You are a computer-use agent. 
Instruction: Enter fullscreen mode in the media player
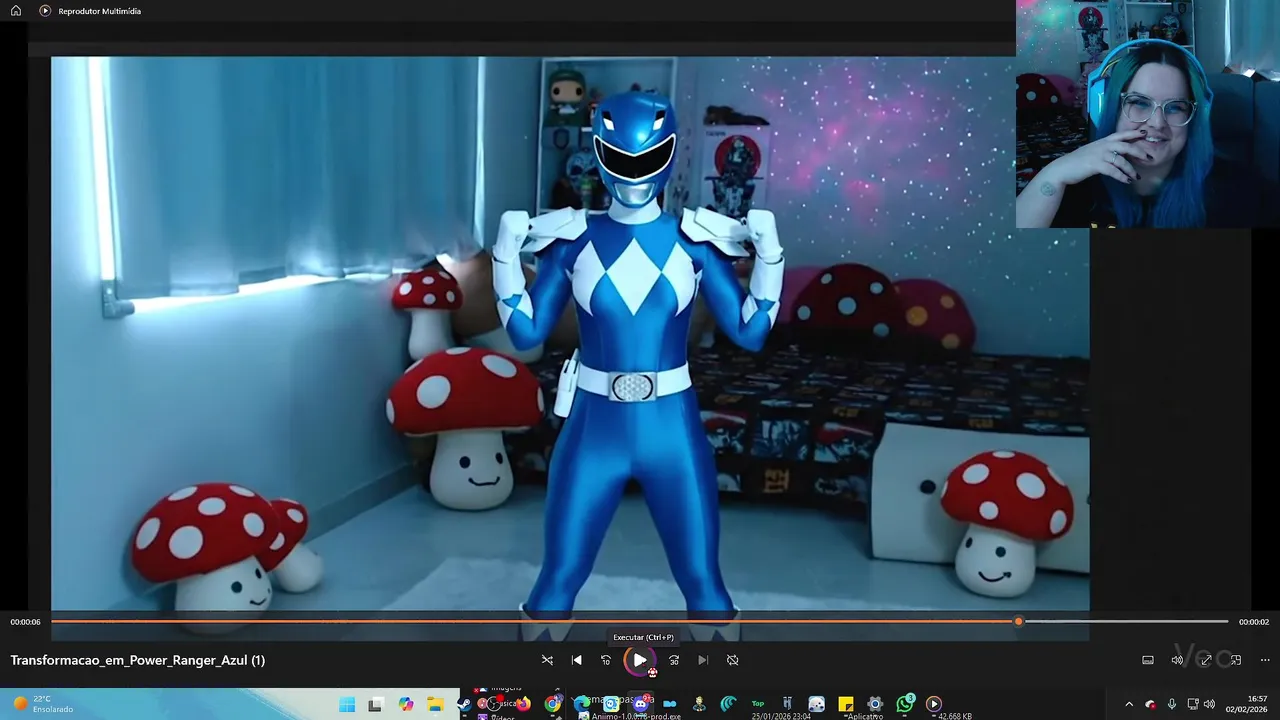[x=1206, y=660]
